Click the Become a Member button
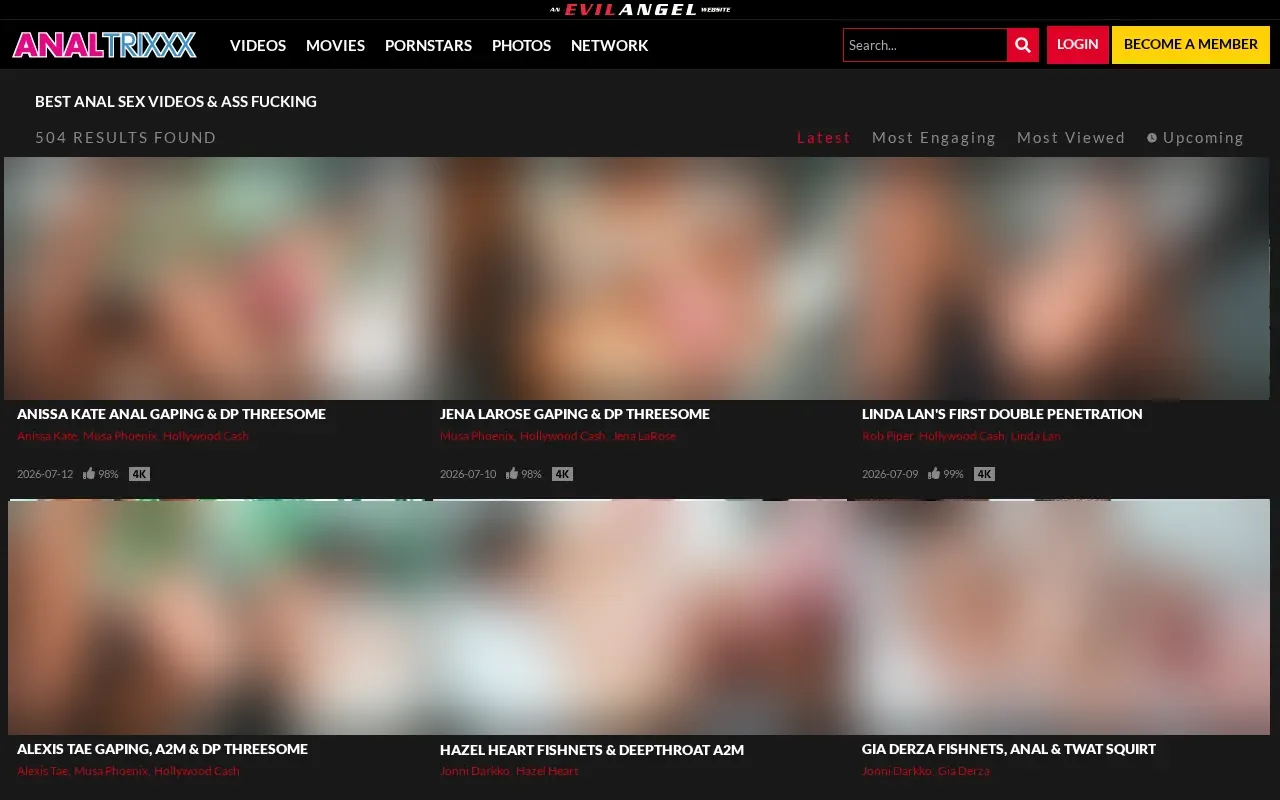Viewport: 1280px width, 800px height. tap(1191, 44)
